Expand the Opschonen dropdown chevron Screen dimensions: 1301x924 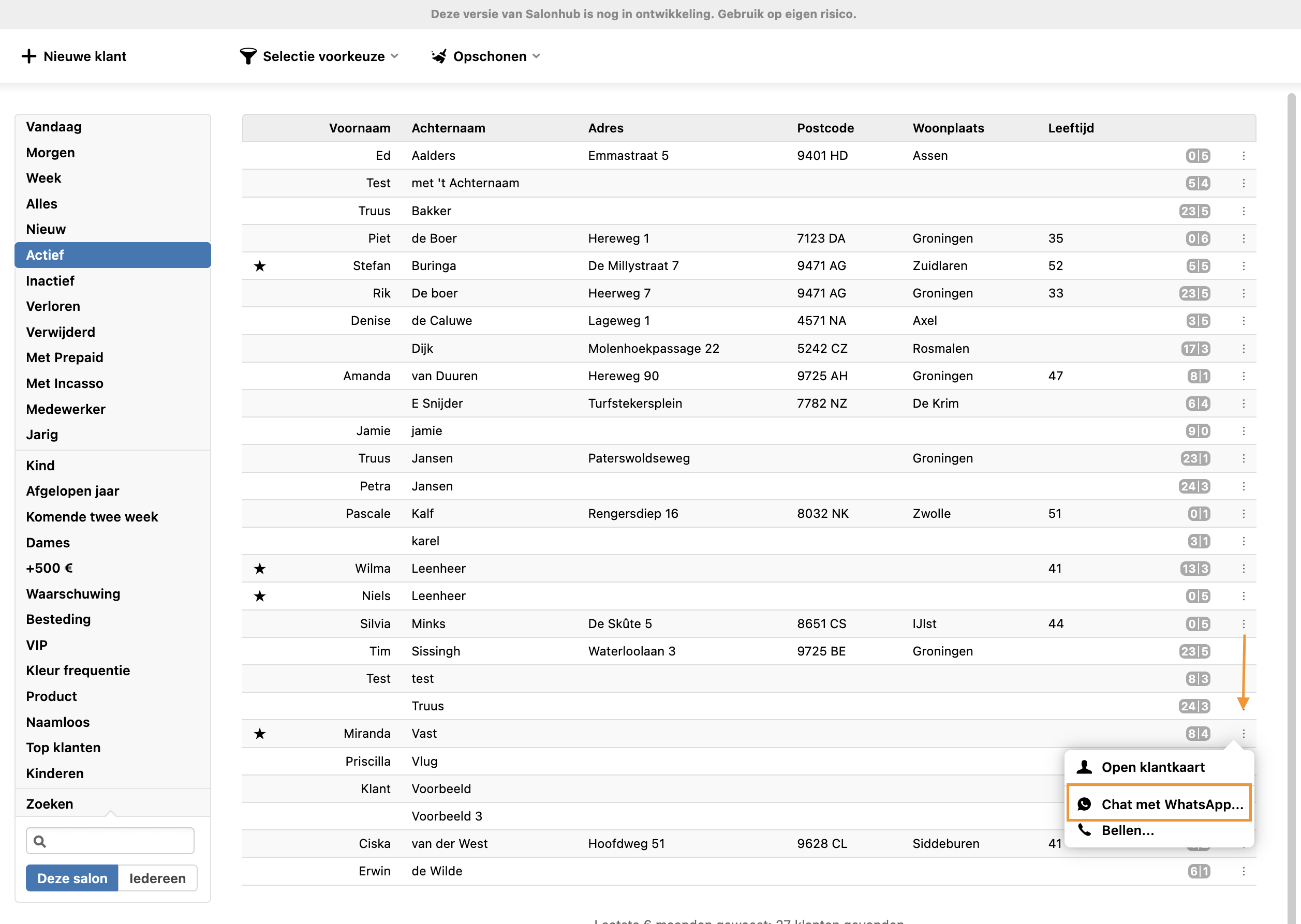click(536, 56)
